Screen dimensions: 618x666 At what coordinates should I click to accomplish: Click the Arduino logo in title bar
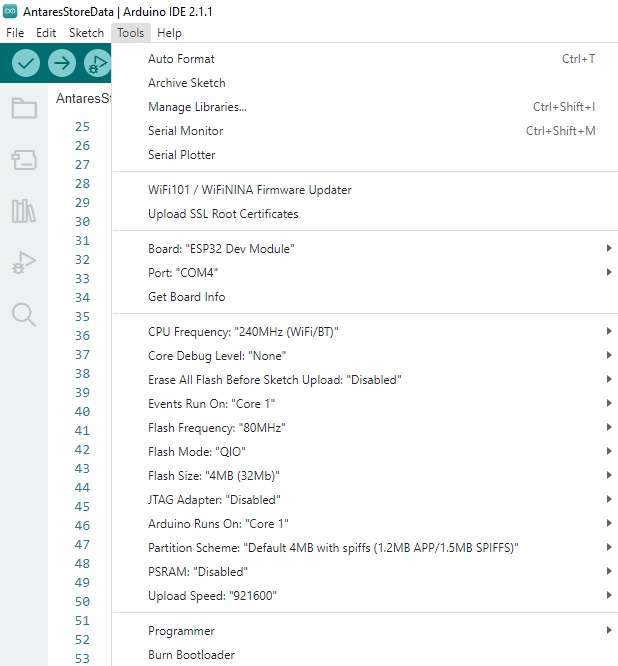pyautogui.click(x=10, y=11)
